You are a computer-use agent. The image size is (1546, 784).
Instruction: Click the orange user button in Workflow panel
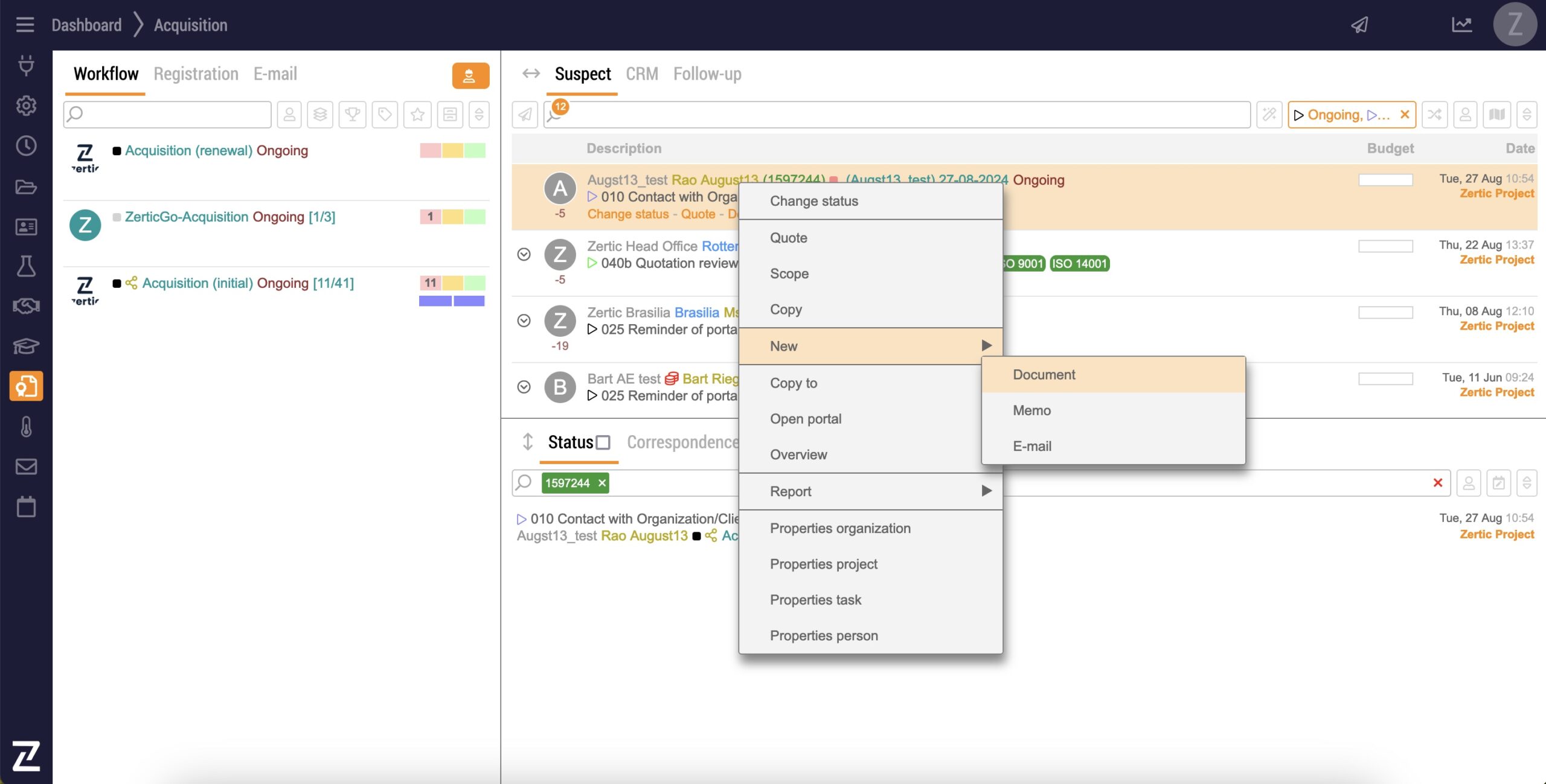coord(470,76)
